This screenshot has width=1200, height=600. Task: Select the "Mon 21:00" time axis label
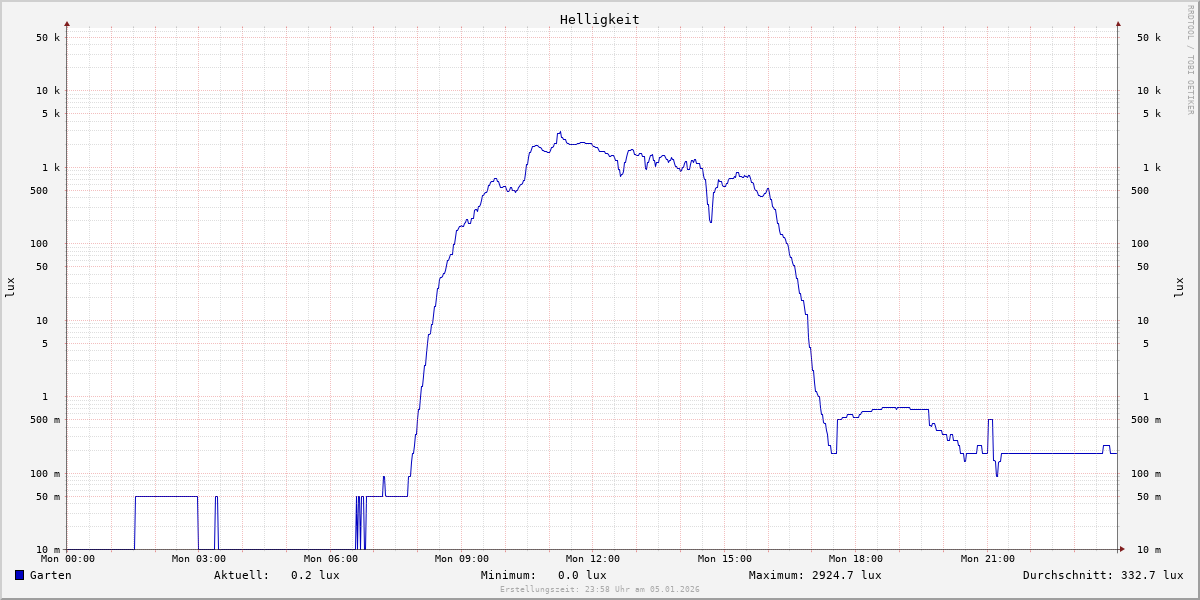988,559
